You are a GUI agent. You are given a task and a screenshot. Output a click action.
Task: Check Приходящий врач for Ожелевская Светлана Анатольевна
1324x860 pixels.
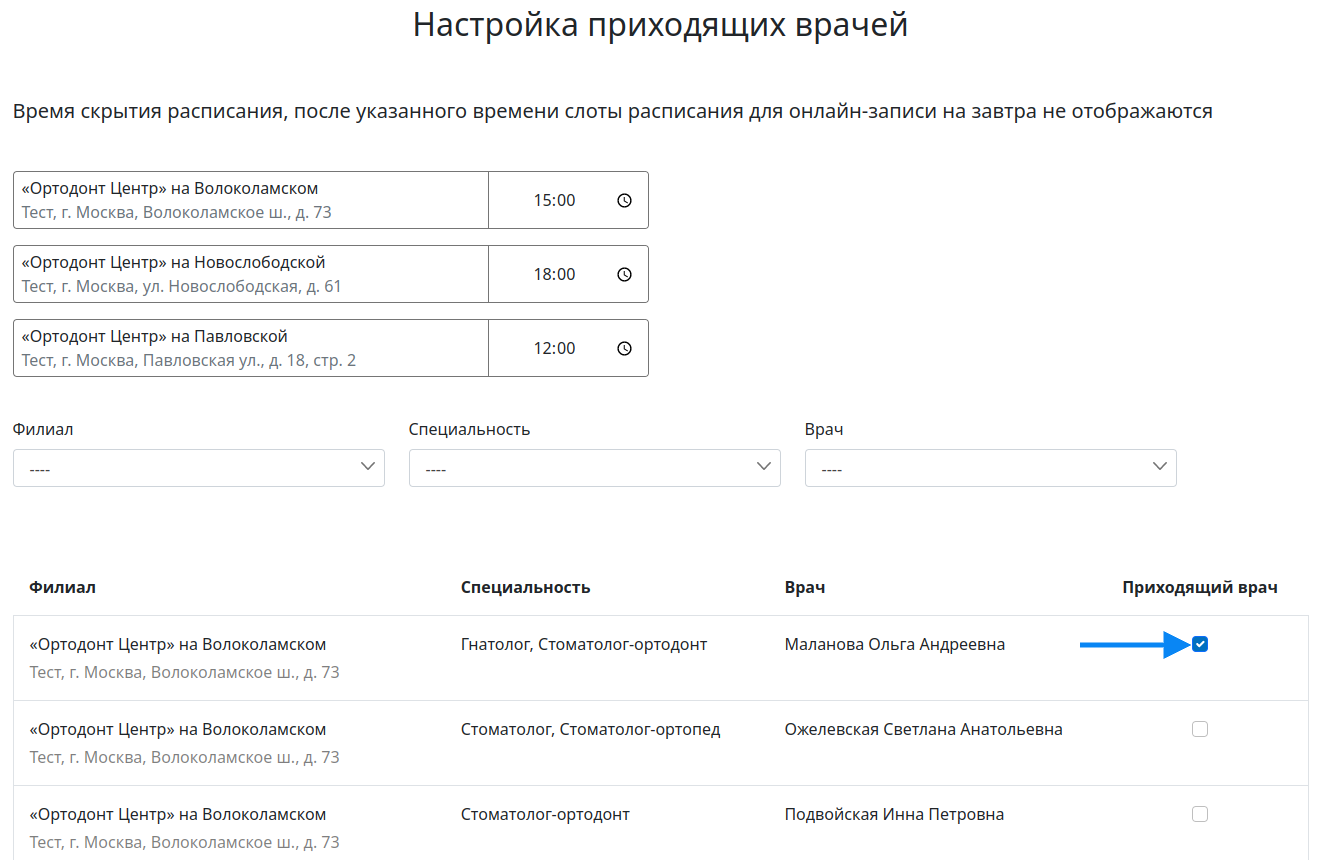(1200, 729)
